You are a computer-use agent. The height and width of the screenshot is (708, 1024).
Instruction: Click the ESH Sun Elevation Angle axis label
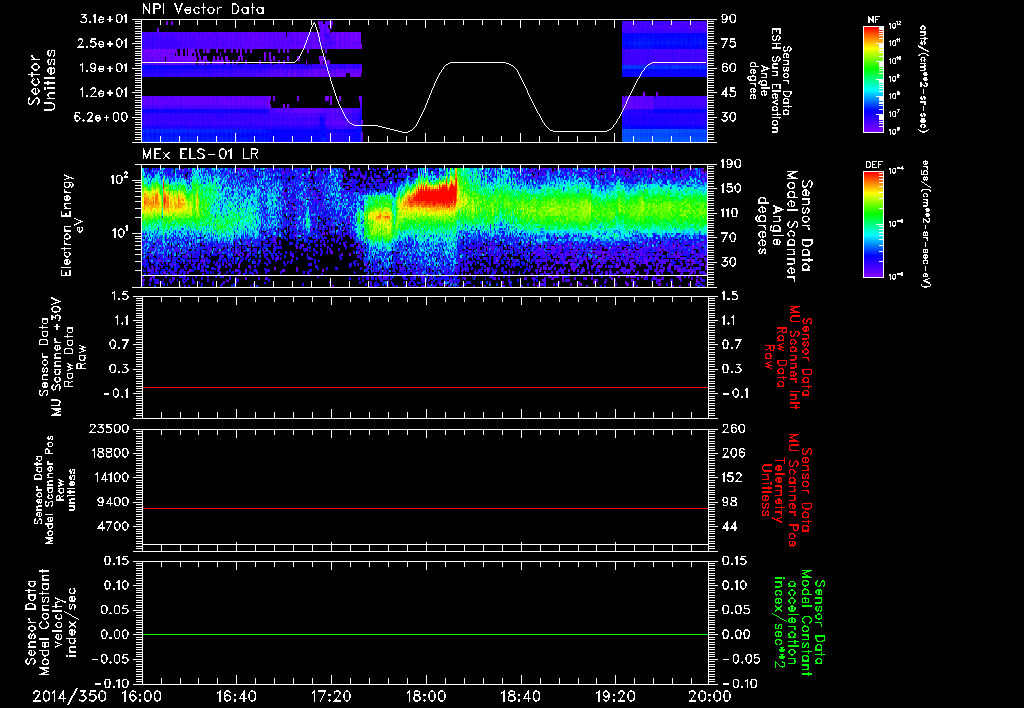(x=770, y=80)
